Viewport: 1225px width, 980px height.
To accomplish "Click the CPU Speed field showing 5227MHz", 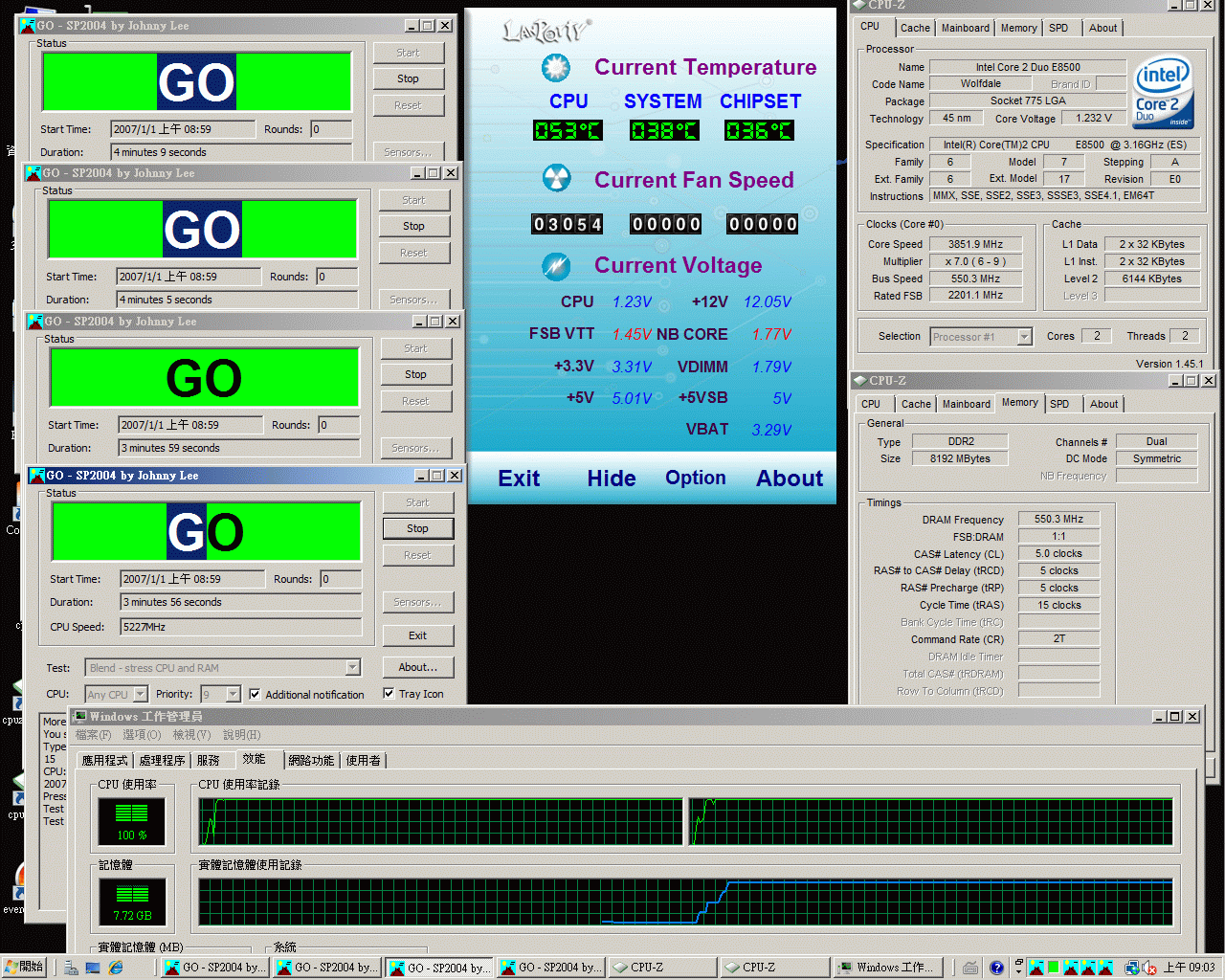I will click(x=241, y=627).
